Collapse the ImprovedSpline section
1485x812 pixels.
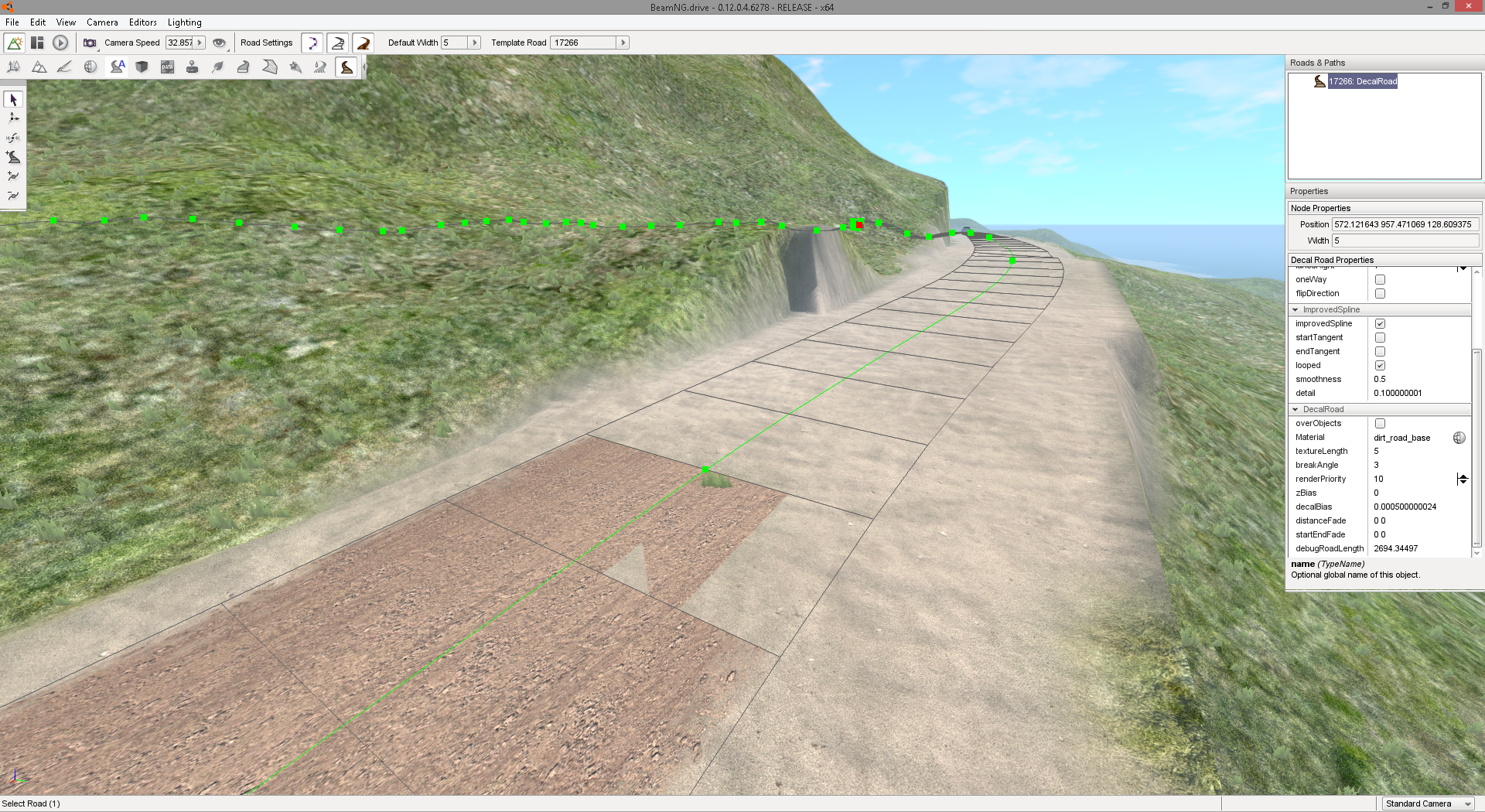point(1296,310)
